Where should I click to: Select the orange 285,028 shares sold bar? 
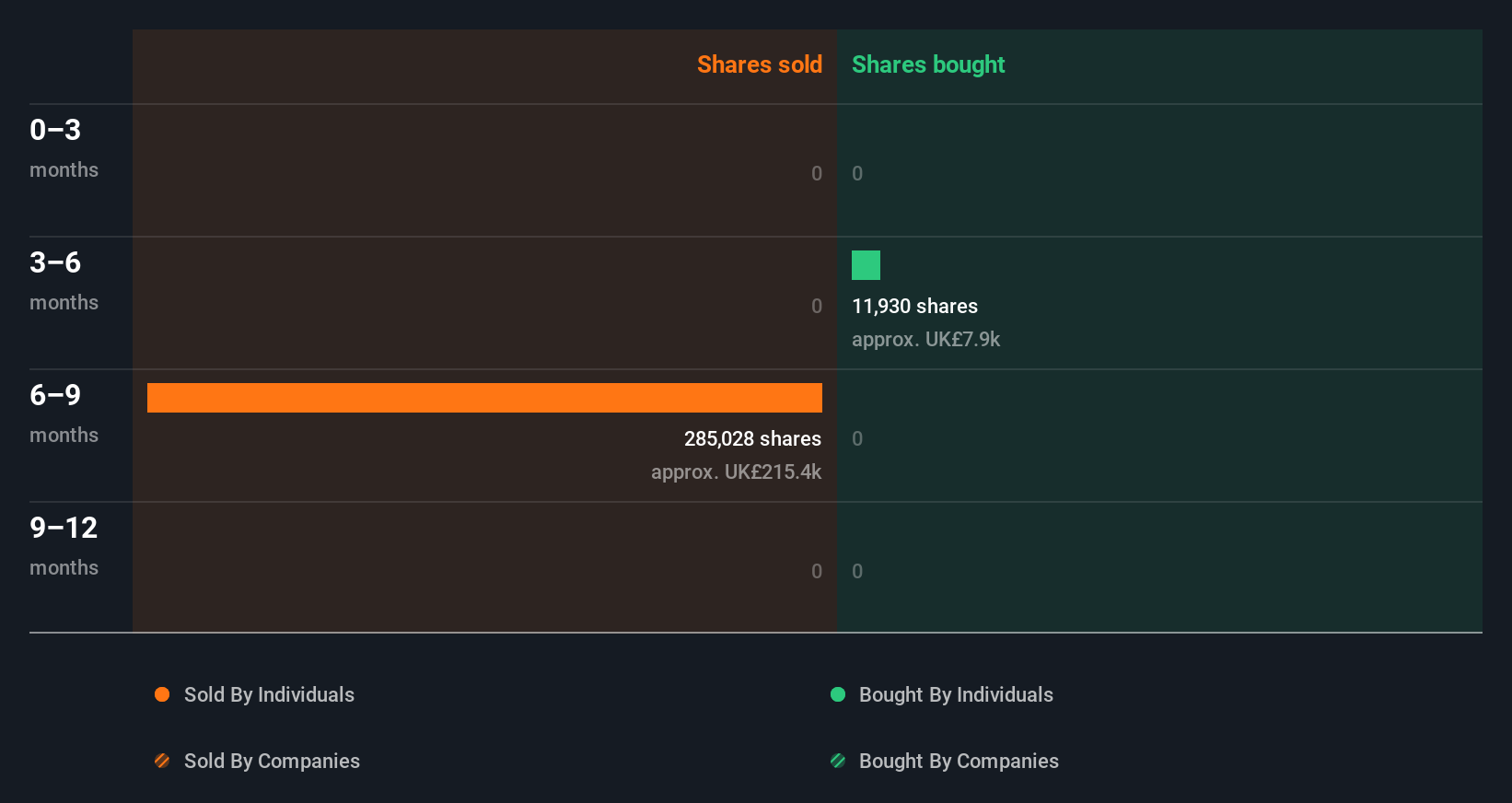pyautogui.click(x=484, y=398)
